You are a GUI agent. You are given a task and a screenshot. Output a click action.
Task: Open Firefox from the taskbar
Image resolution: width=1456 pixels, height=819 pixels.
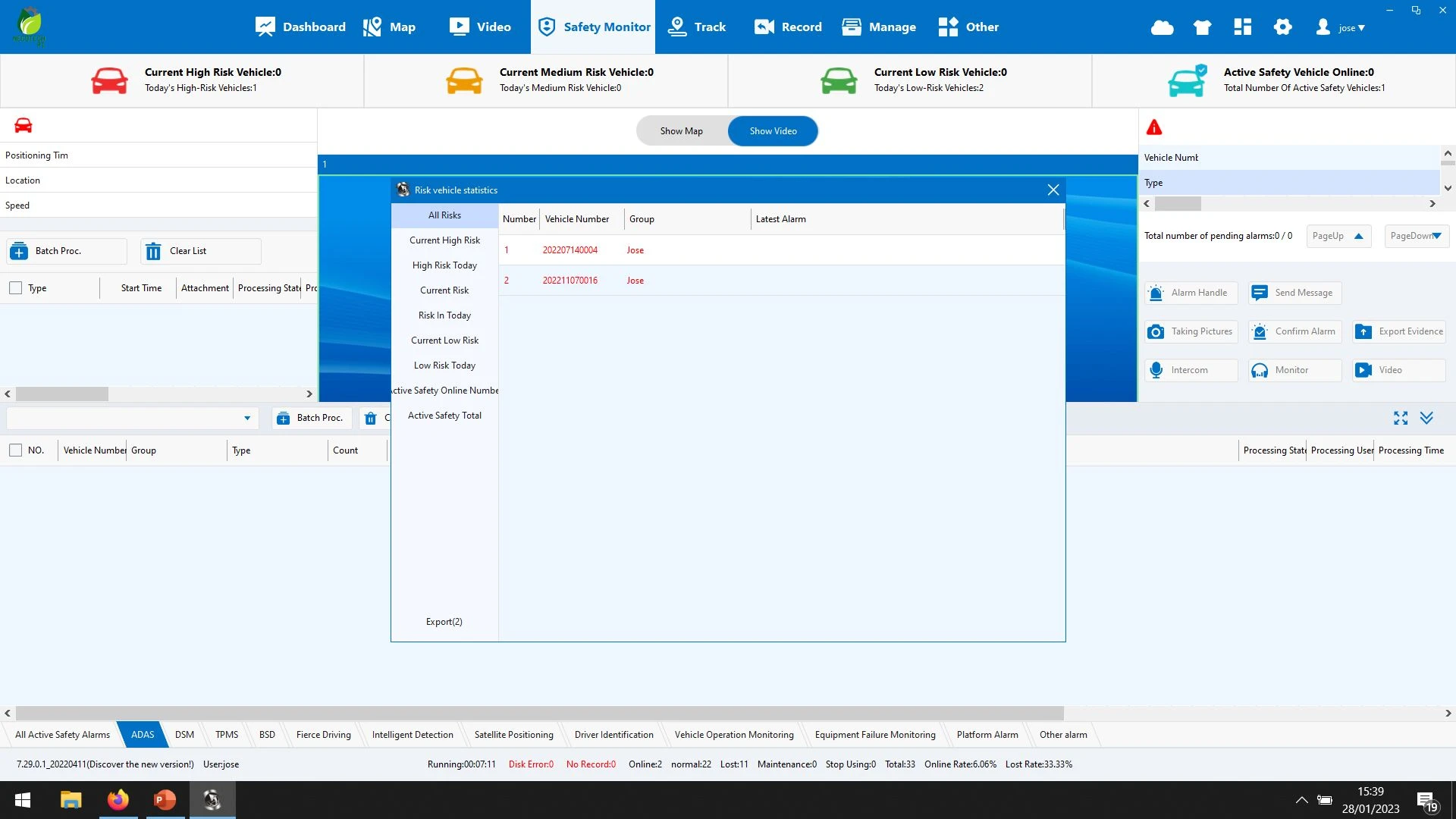tap(118, 800)
